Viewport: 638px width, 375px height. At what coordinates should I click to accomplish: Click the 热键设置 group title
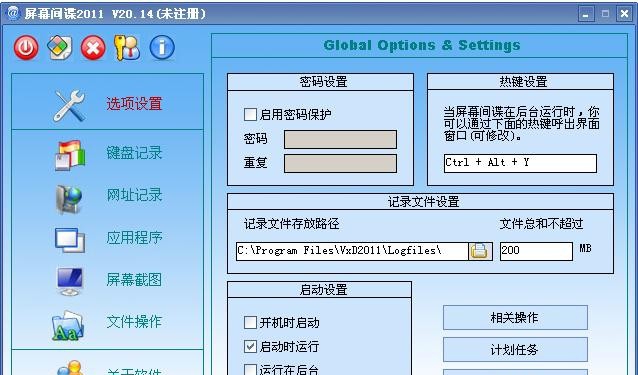523,82
